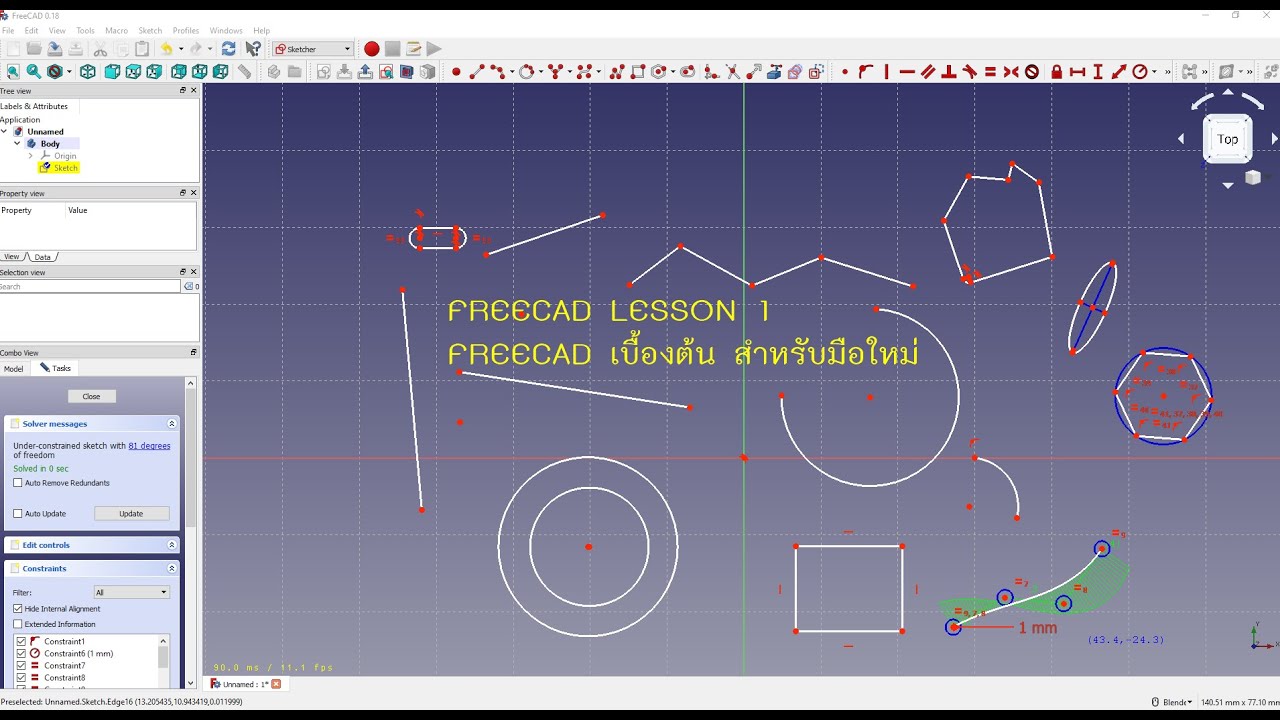Viewport: 1280px width, 720px height.
Task: Open the undo history dropdown arrow
Action: (180, 49)
